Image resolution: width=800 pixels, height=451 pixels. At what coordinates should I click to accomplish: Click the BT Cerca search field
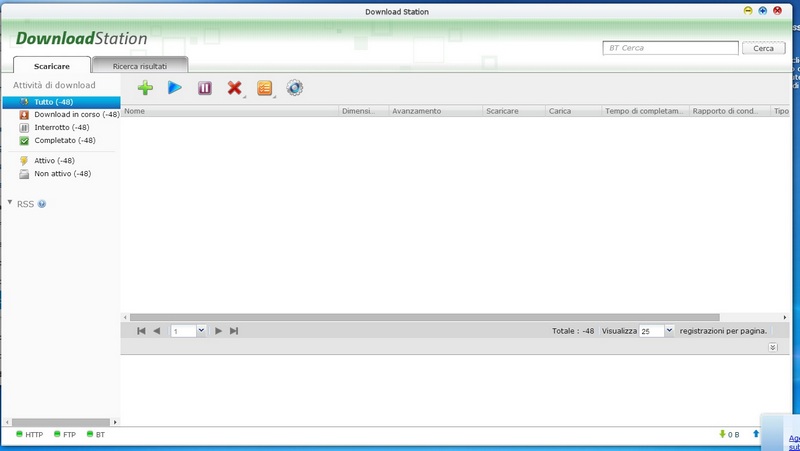point(670,48)
